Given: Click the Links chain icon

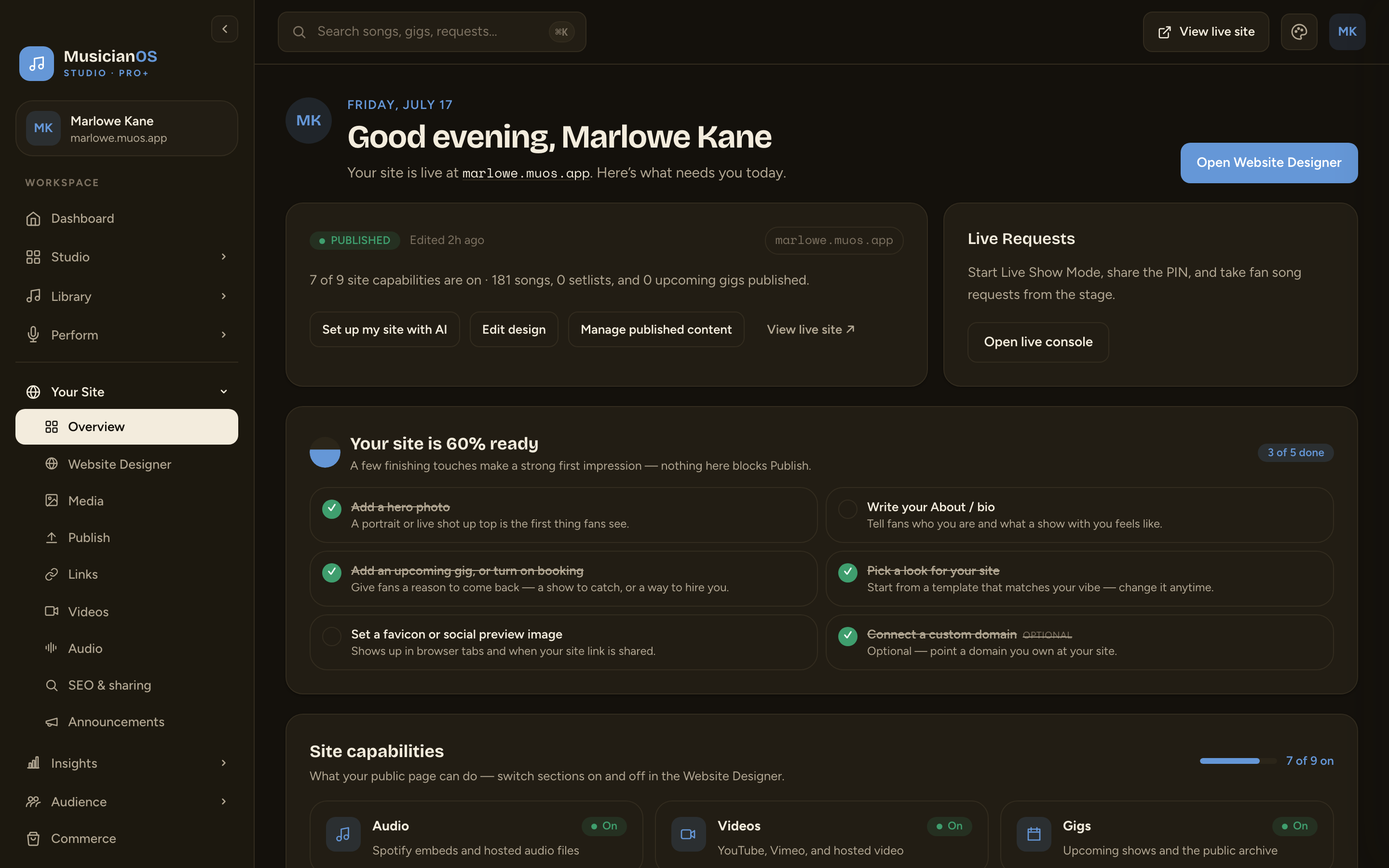Looking at the screenshot, I should pos(52,574).
